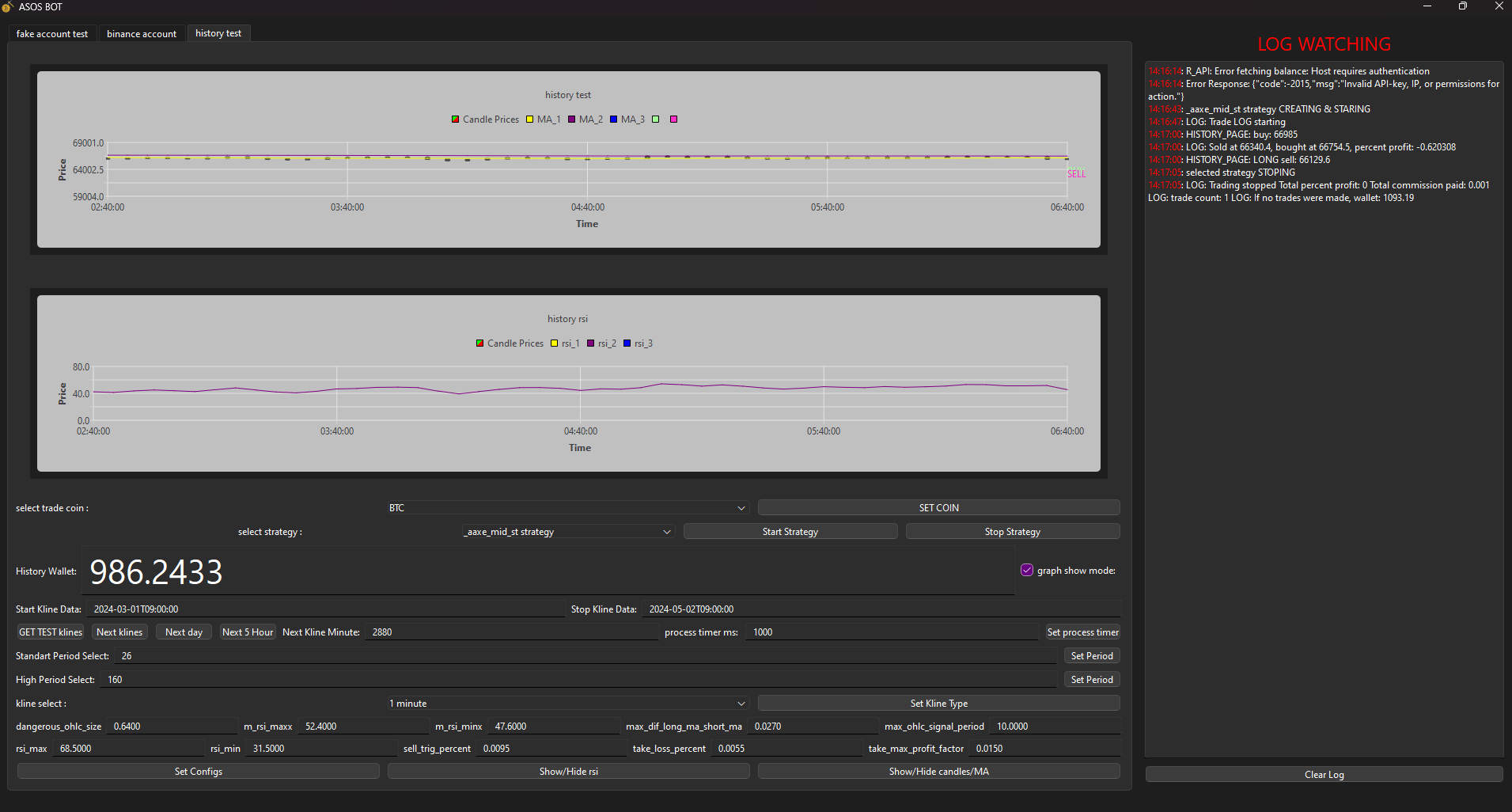The image size is (1512, 812).
Task: Click Set Kline Type button
Action: coord(938,704)
